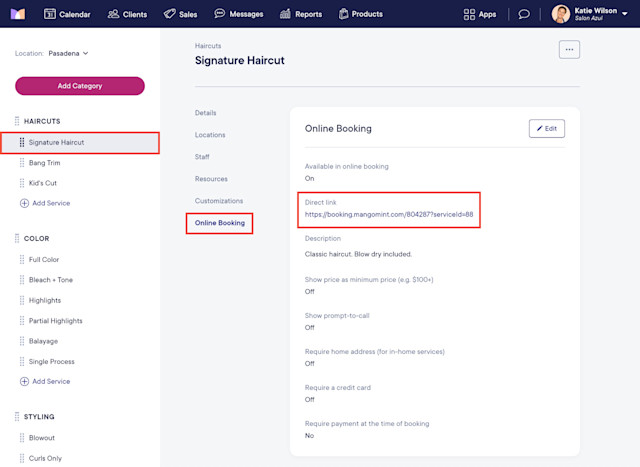Click drag handle beside Bleach + Tone
This screenshot has height=467, width=640.
[x=22, y=280]
